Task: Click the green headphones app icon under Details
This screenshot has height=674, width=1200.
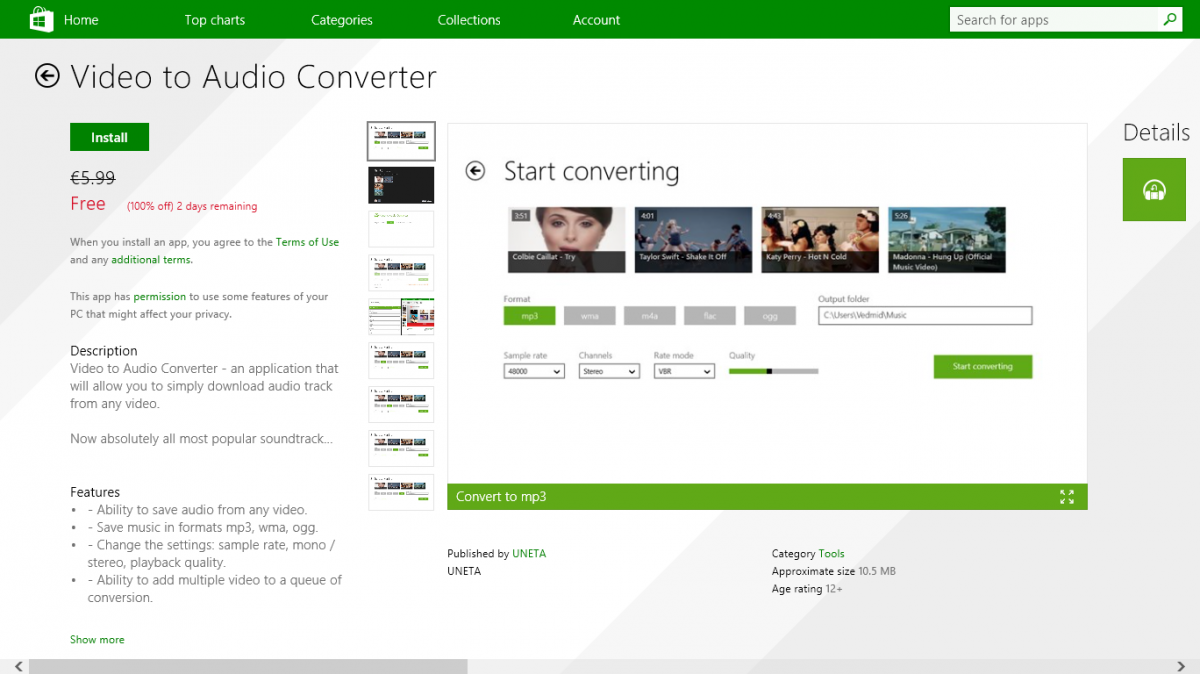Action: coord(1154,189)
